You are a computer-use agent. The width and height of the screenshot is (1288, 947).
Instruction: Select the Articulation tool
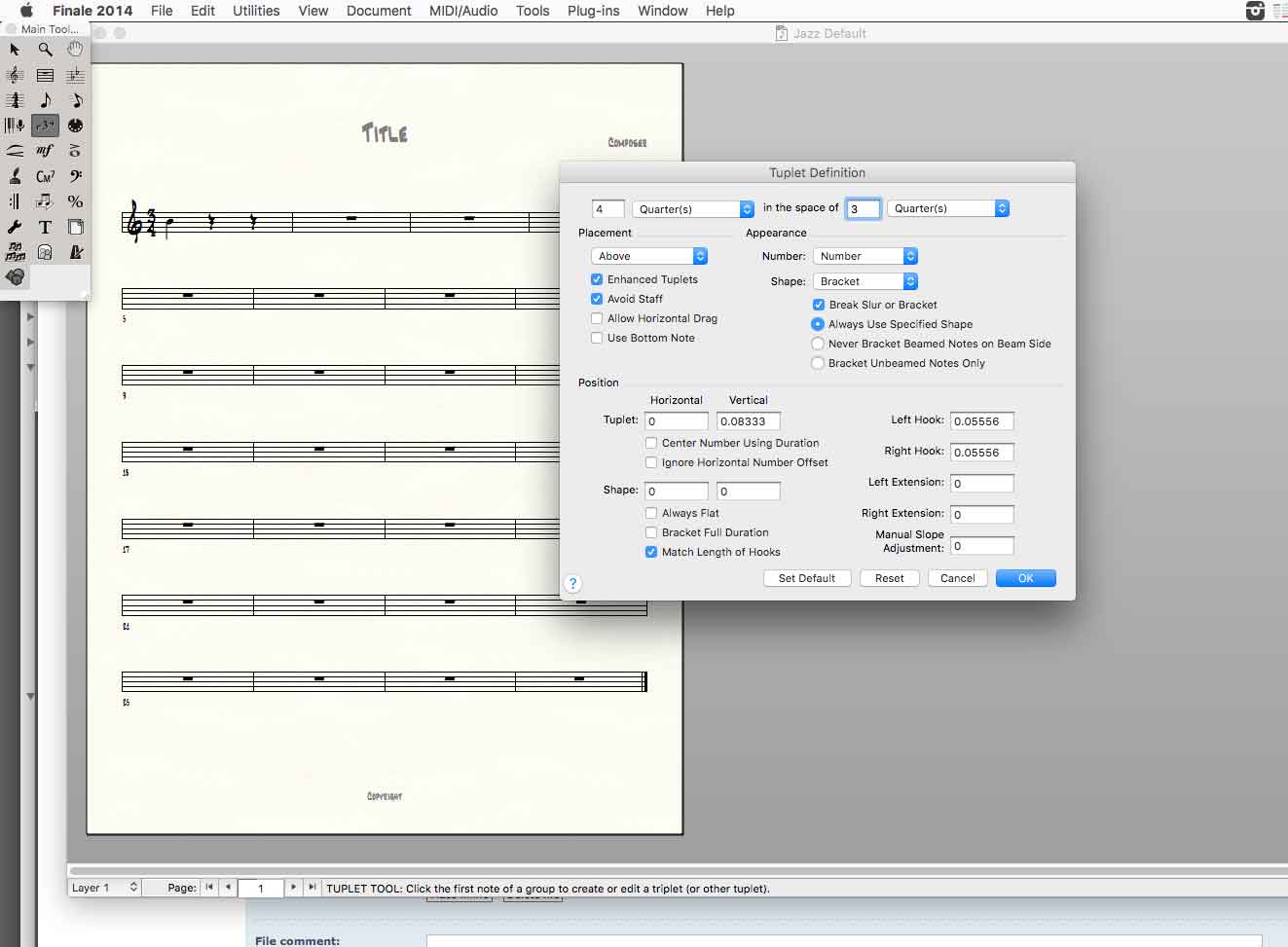[75, 151]
